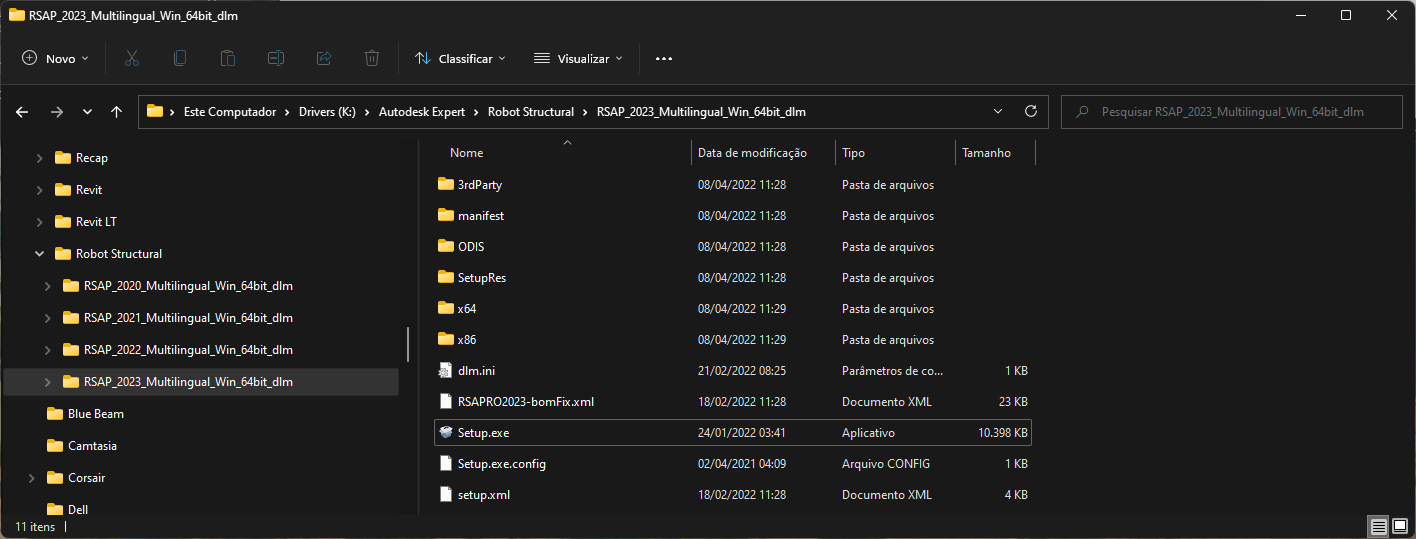Screen dimensions: 1416x539
Task: Click the Share icon in toolbar
Action: [x=324, y=59]
